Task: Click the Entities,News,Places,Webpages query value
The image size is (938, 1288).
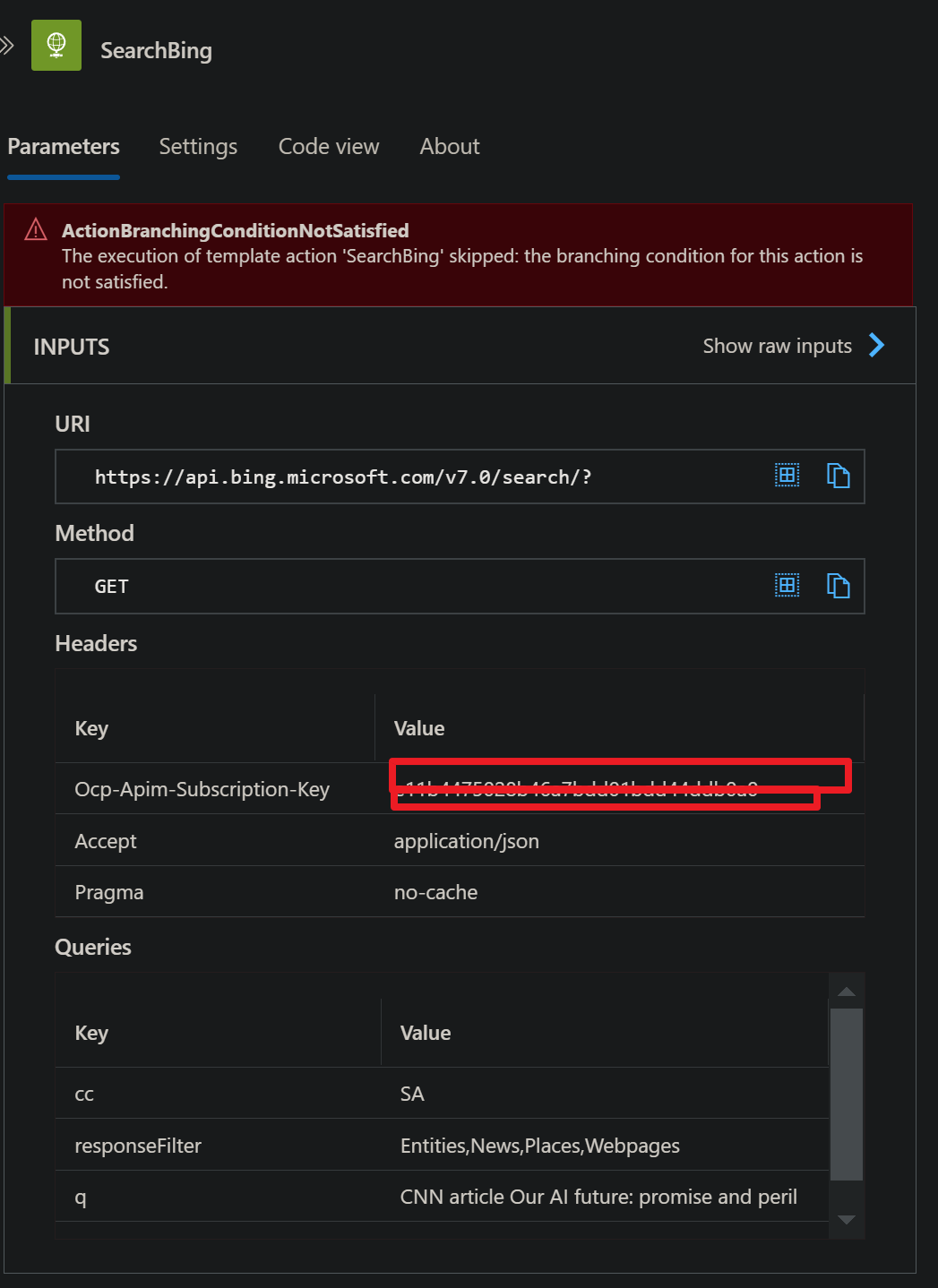Action: (539, 1146)
